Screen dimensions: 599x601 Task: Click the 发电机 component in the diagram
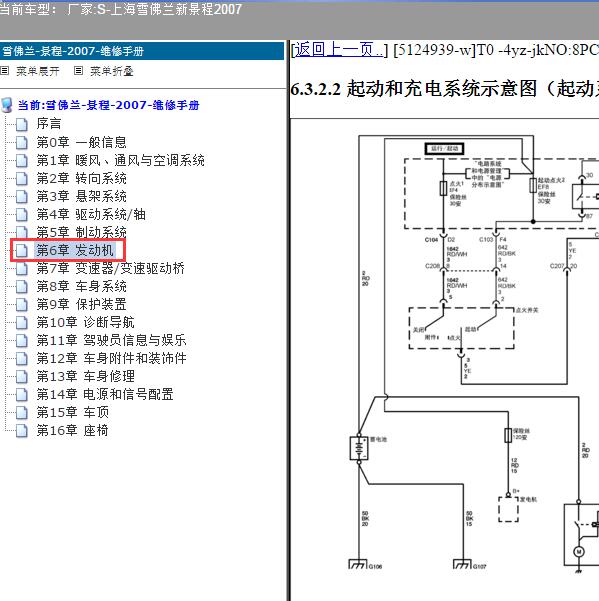pyautogui.click(x=508, y=509)
